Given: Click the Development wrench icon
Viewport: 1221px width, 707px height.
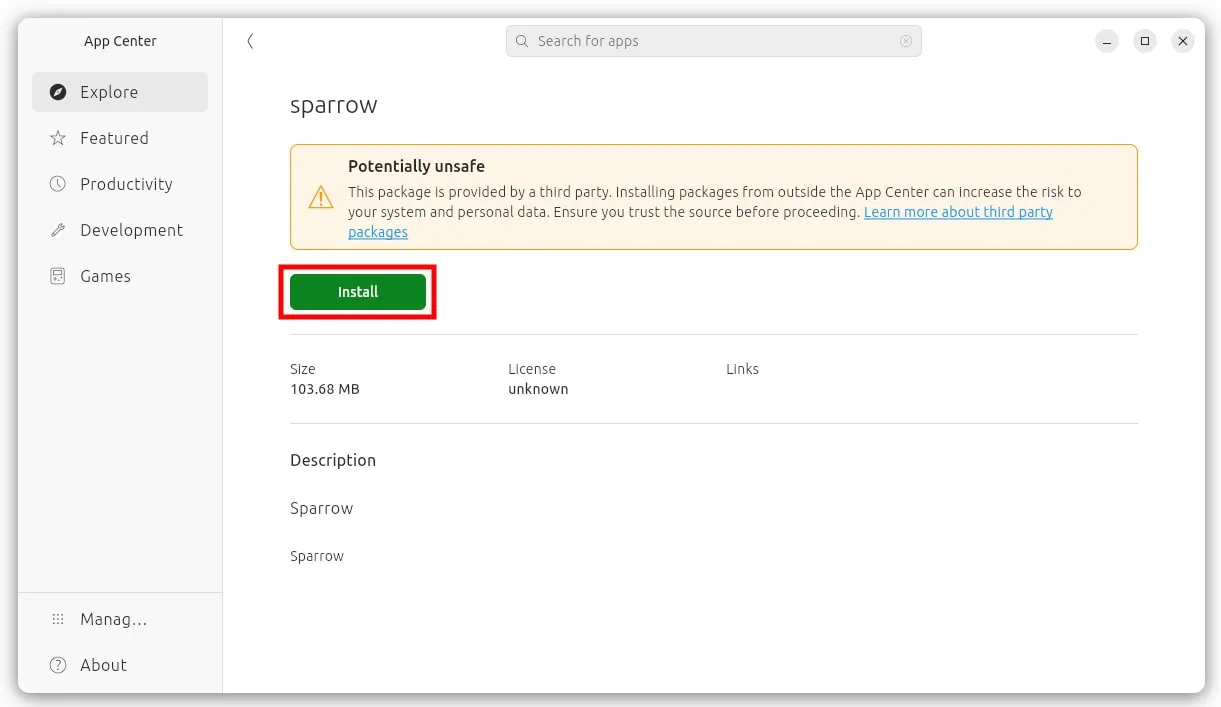Looking at the screenshot, I should click(58, 230).
